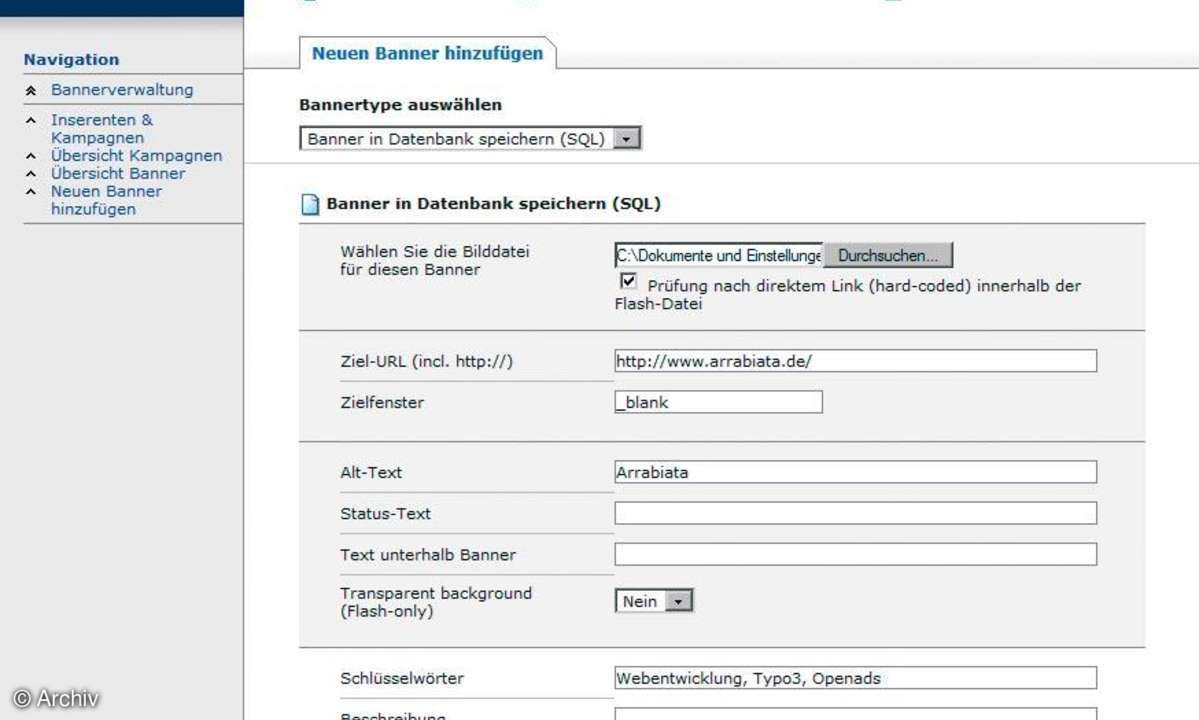Viewport: 1199px width, 720px height.
Task: Click the caret icon beside Übersicht Banner
Action: point(31,174)
